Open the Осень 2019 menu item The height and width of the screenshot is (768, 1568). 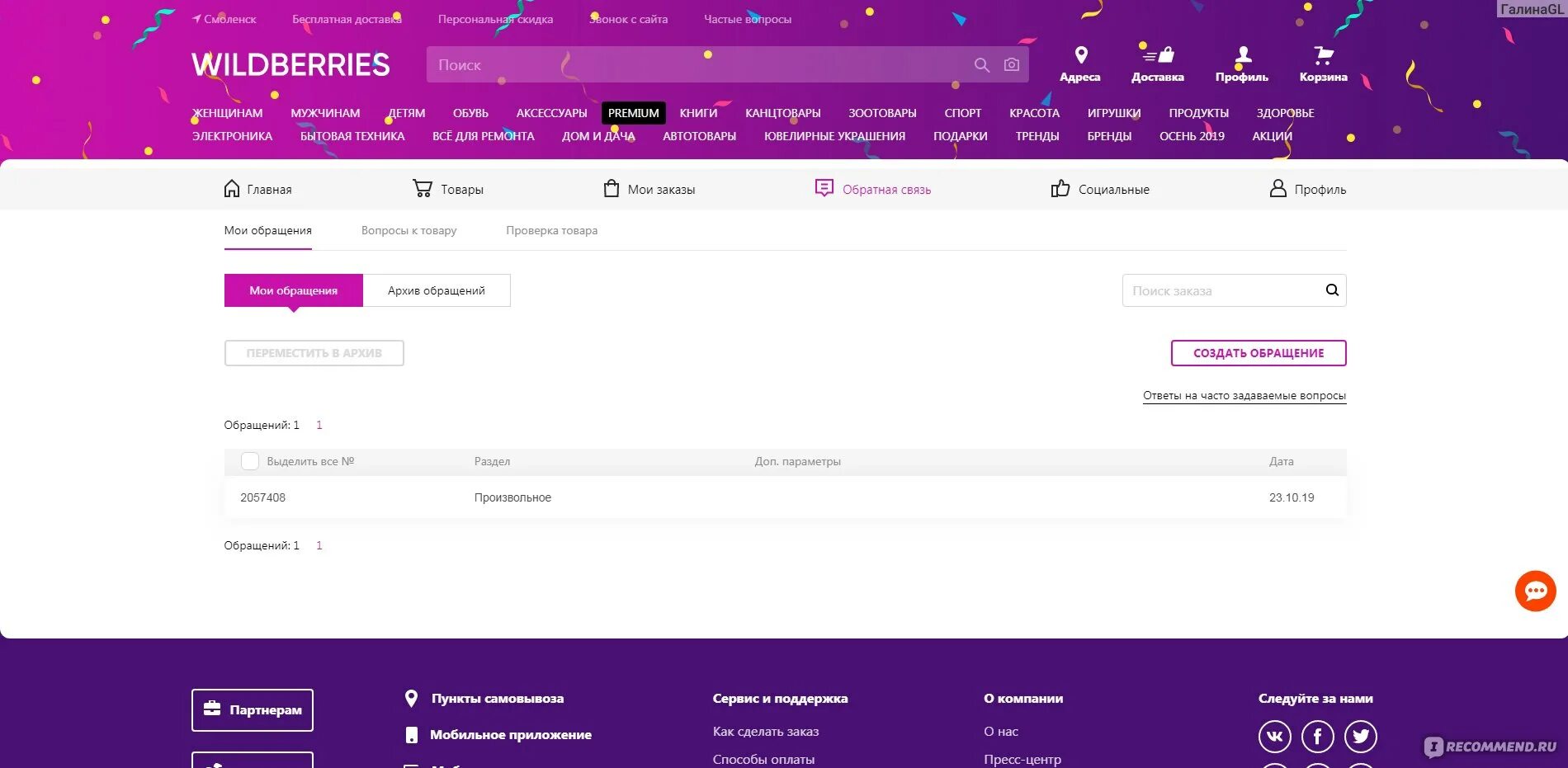click(x=1192, y=136)
